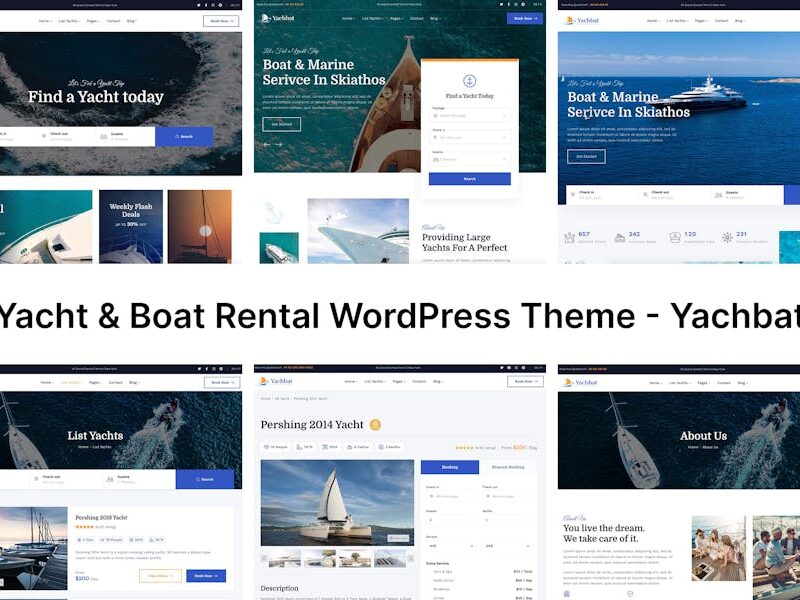Screen dimensions: 800x600
Task: Click Yachbat logo in teal Skiathos preview
Action: [x=278, y=18]
